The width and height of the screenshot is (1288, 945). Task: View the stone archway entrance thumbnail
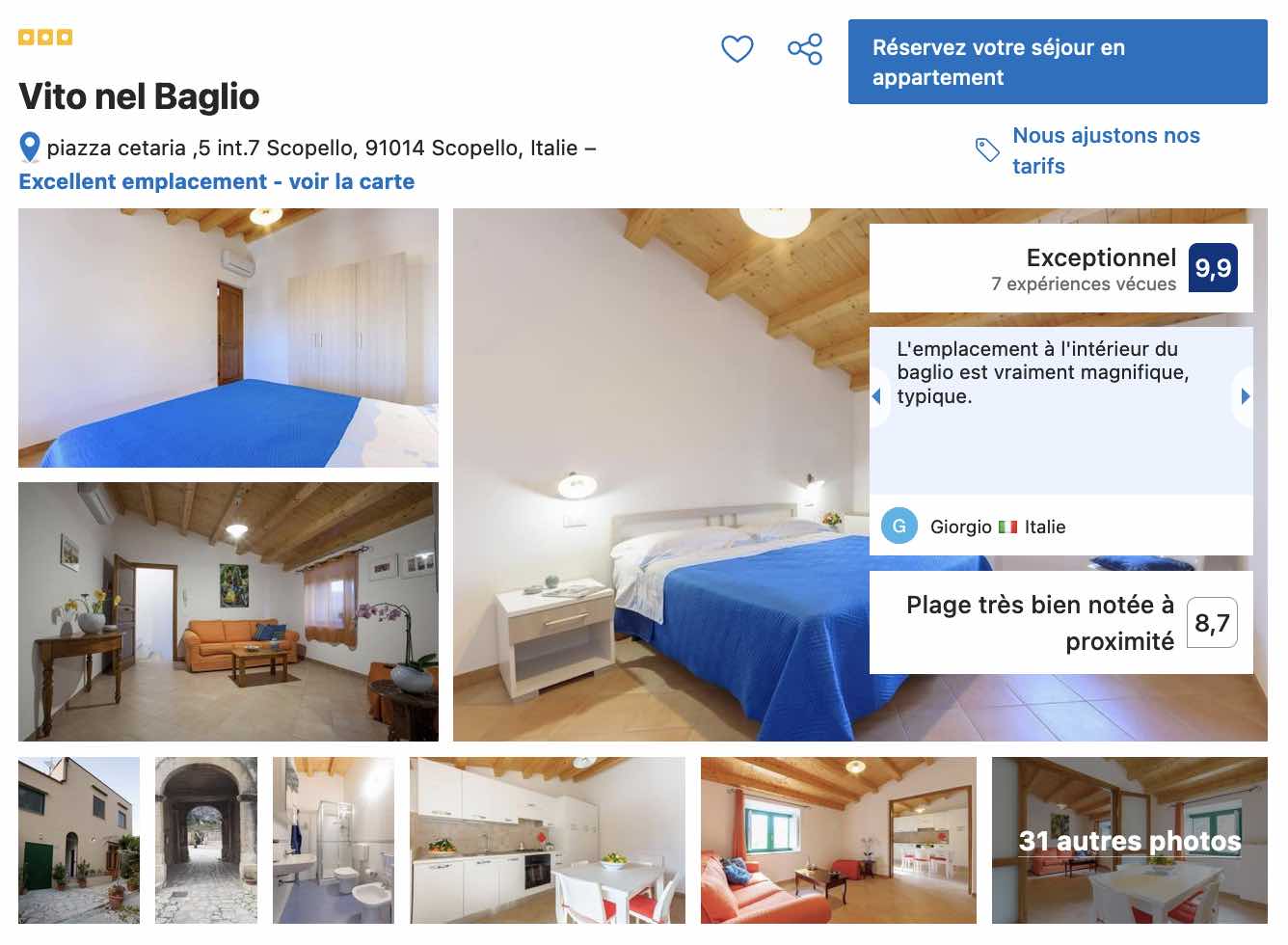[x=206, y=840]
